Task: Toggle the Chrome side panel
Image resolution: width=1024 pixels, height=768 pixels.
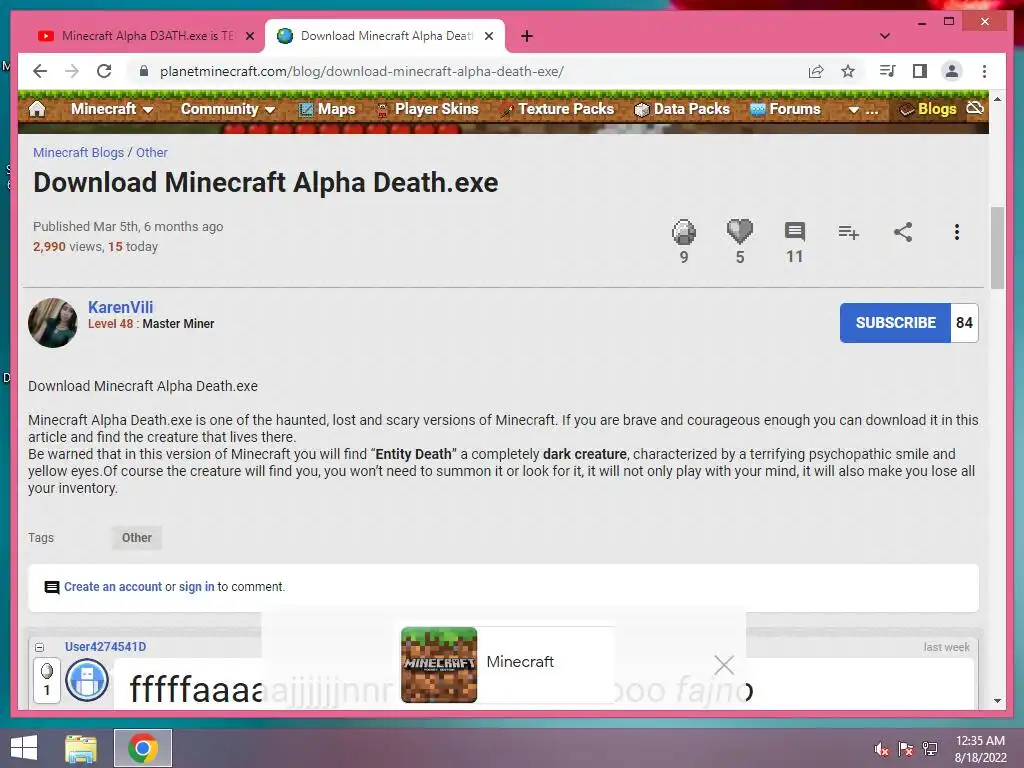Action: pyautogui.click(x=920, y=71)
